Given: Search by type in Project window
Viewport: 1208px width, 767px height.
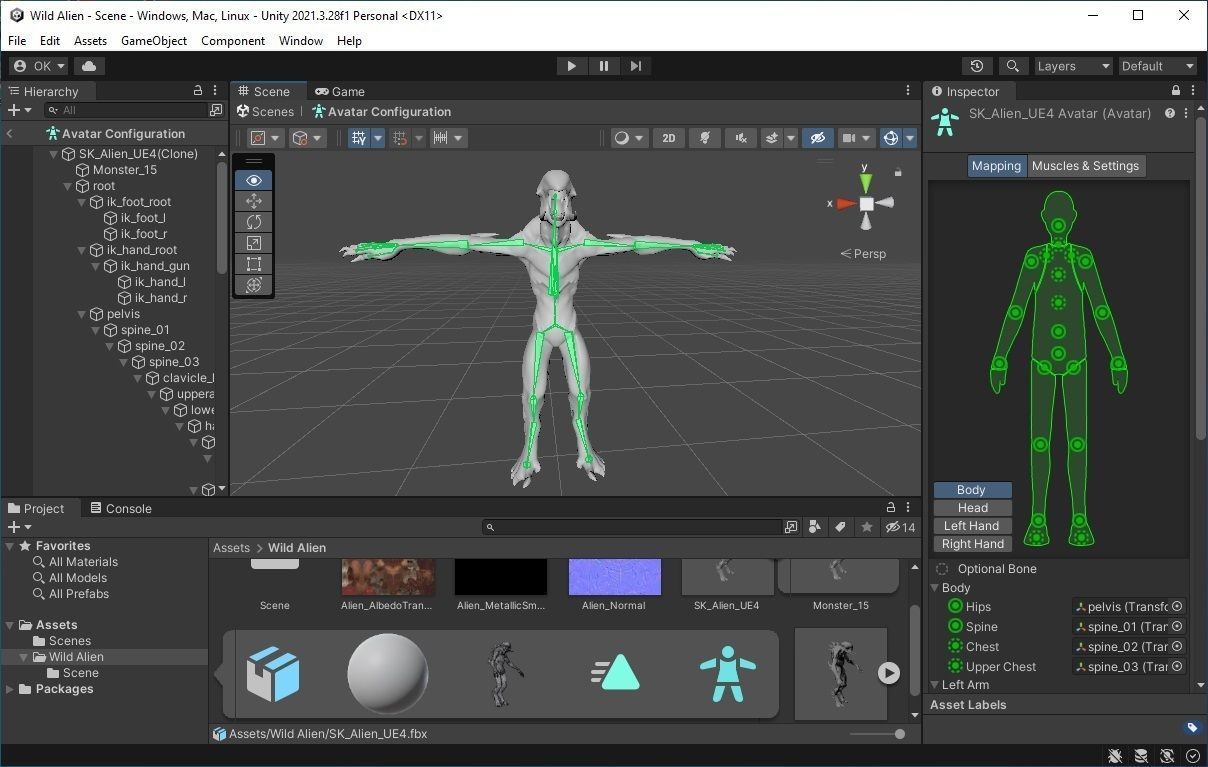Looking at the screenshot, I should coord(814,527).
